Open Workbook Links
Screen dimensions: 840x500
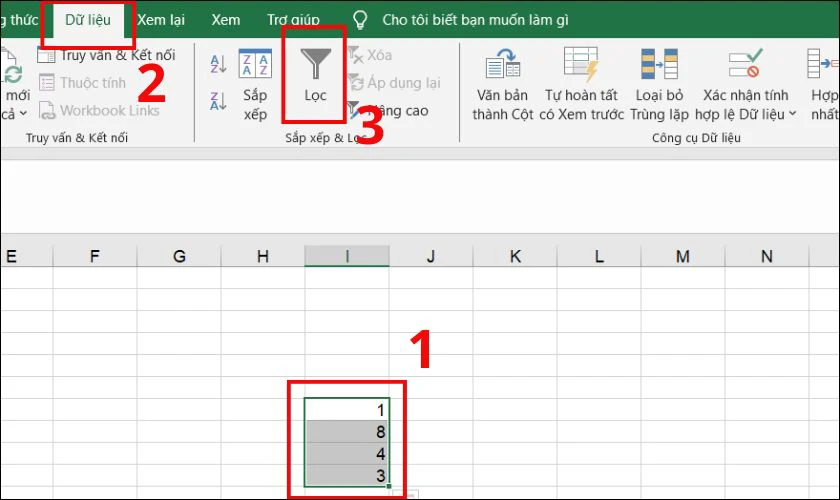(x=99, y=110)
